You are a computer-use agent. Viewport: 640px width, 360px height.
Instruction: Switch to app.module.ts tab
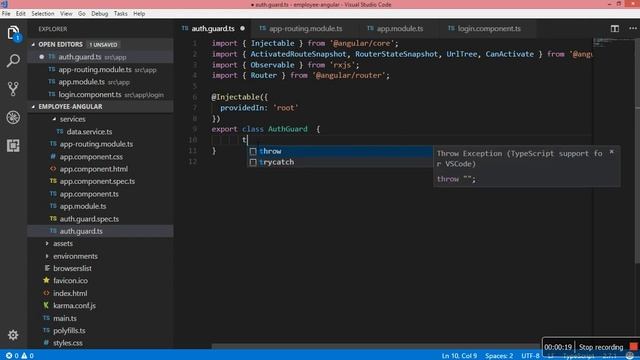pos(400,29)
